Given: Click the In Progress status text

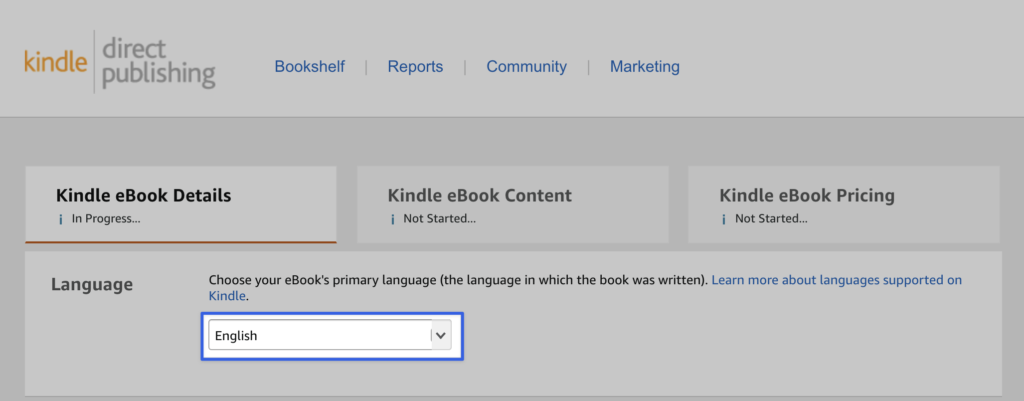Looking at the screenshot, I should [106, 219].
